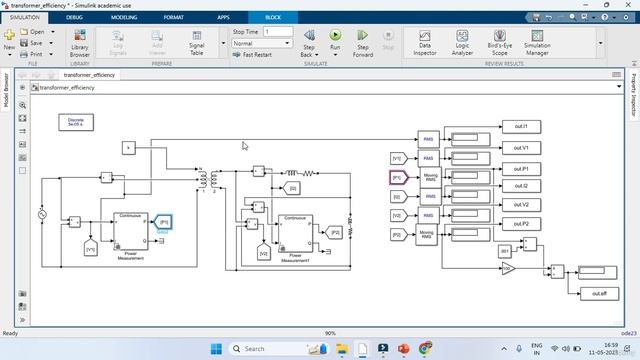Click the sample time legend arrows icon
The image size is (640, 360).
tap(22, 131)
